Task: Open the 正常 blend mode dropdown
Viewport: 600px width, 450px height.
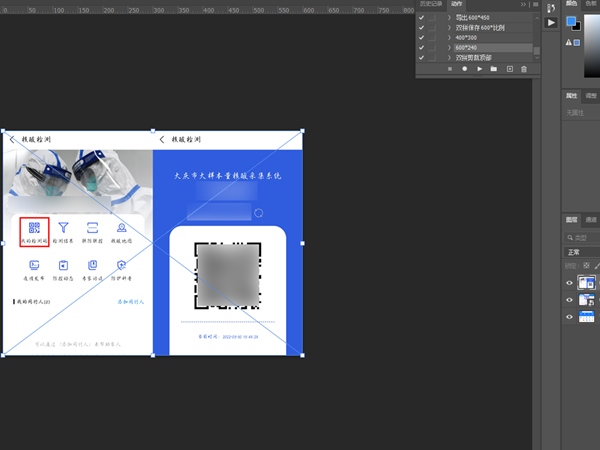Action: 582,252
